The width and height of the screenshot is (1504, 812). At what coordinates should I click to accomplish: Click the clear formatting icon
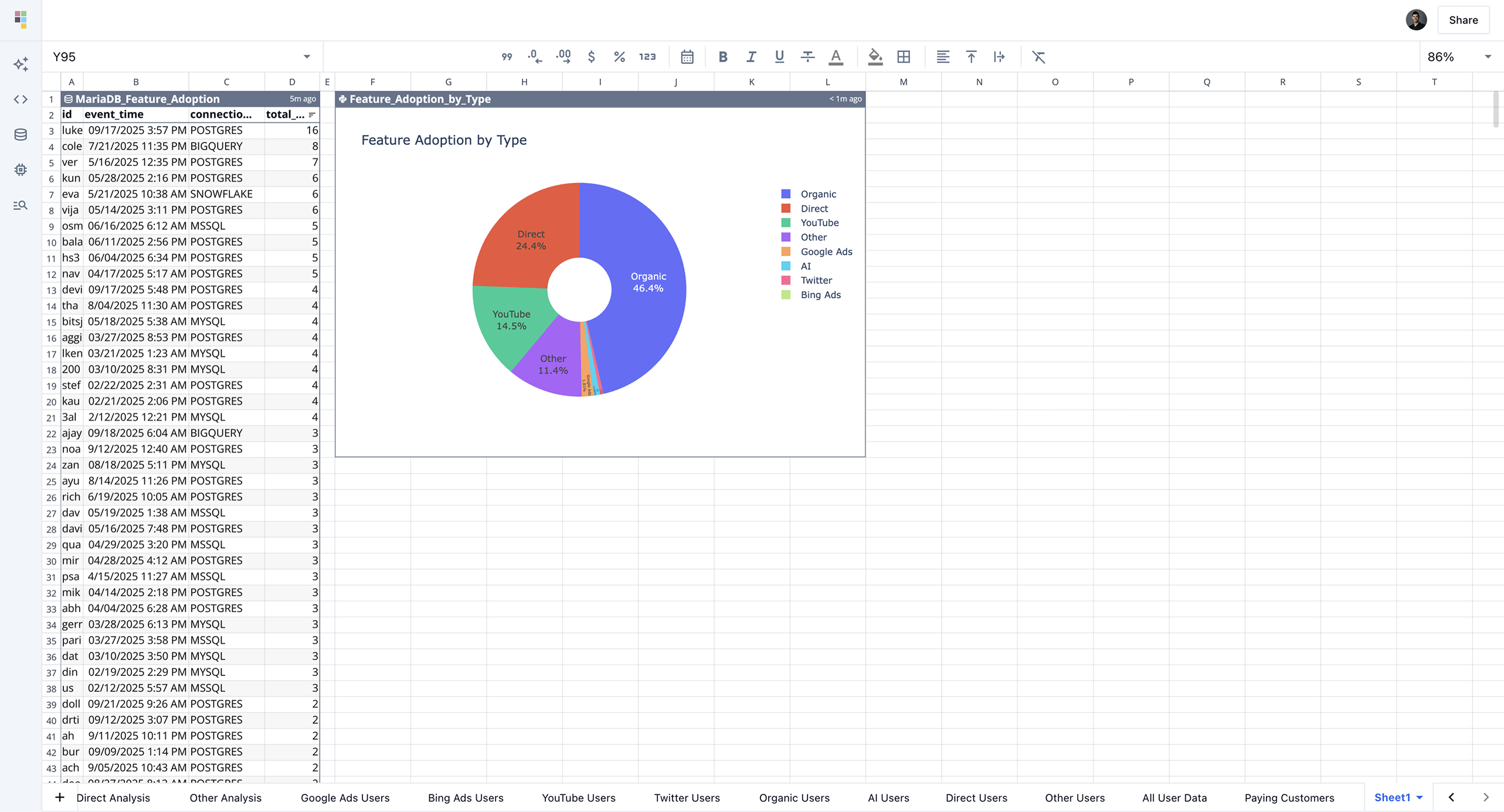click(x=1038, y=57)
